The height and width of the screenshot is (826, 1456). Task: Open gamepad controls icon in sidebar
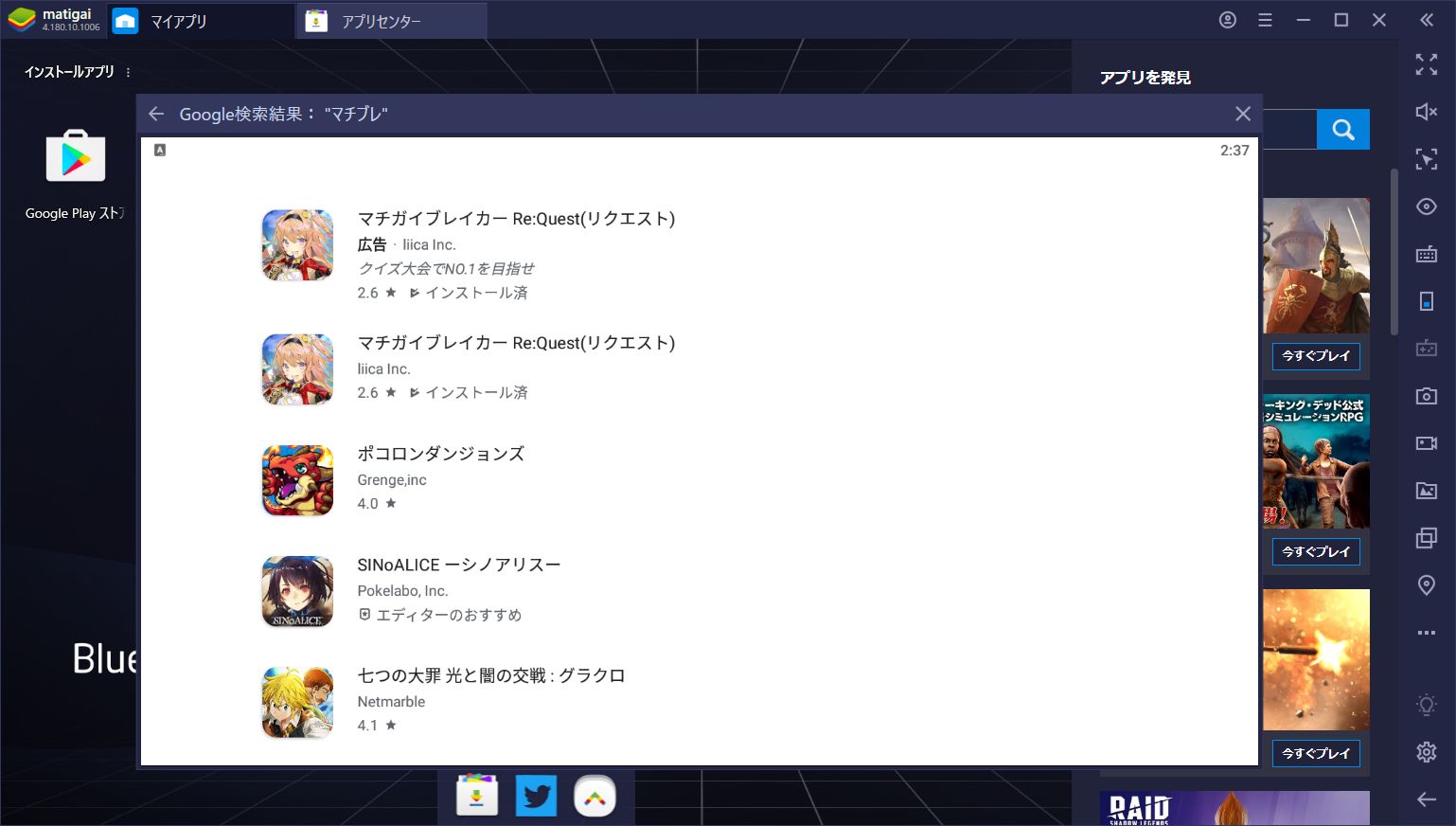point(1427,349)
